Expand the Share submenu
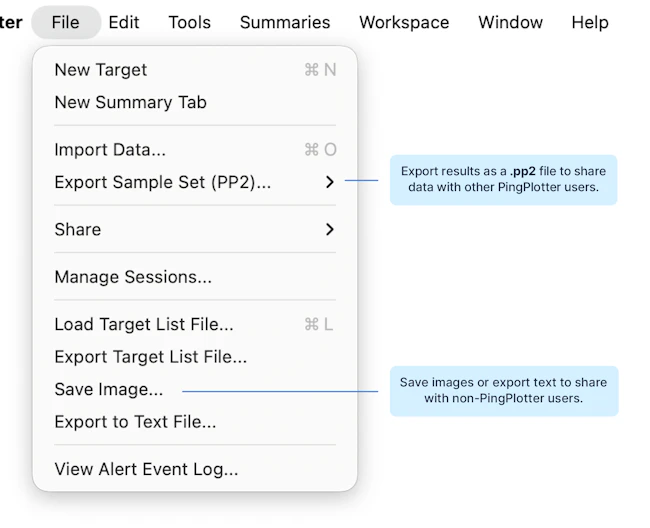This screenshot has width=650, height=528. [195, 229]
